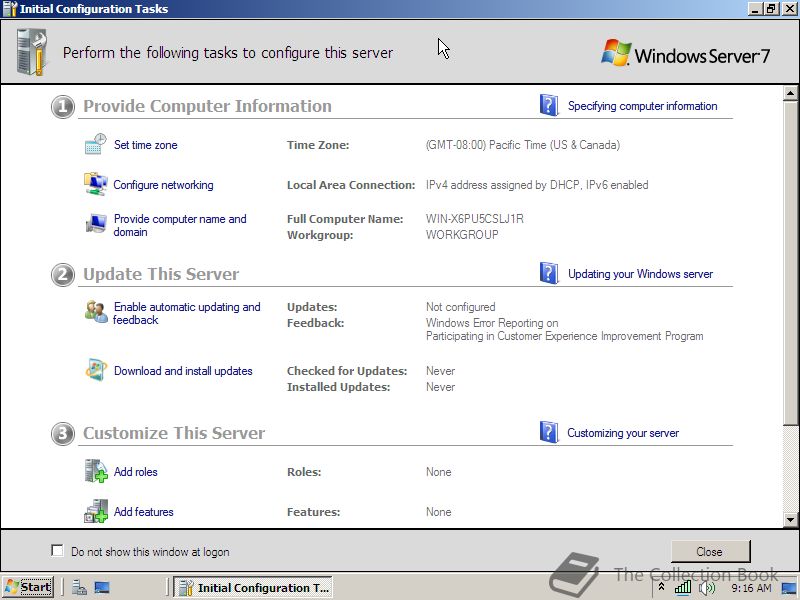Click the automatic updating people icon
The image size is (800, 600).
[x=96, y=312]
